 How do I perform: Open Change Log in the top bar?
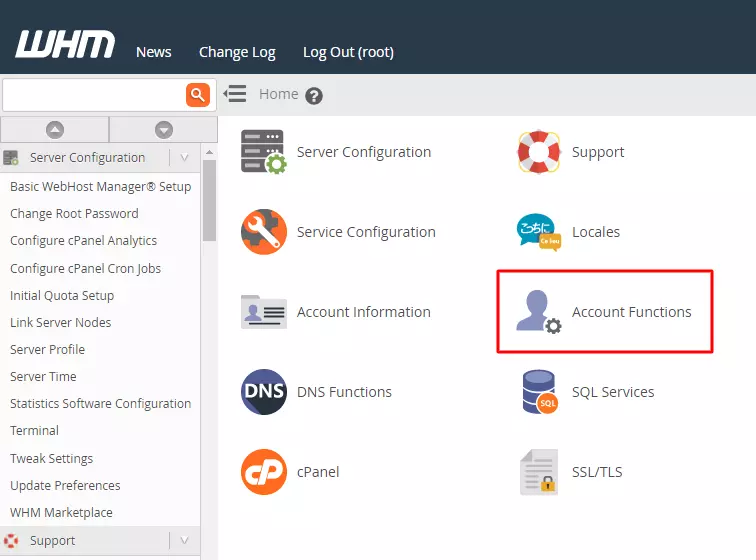237,52
